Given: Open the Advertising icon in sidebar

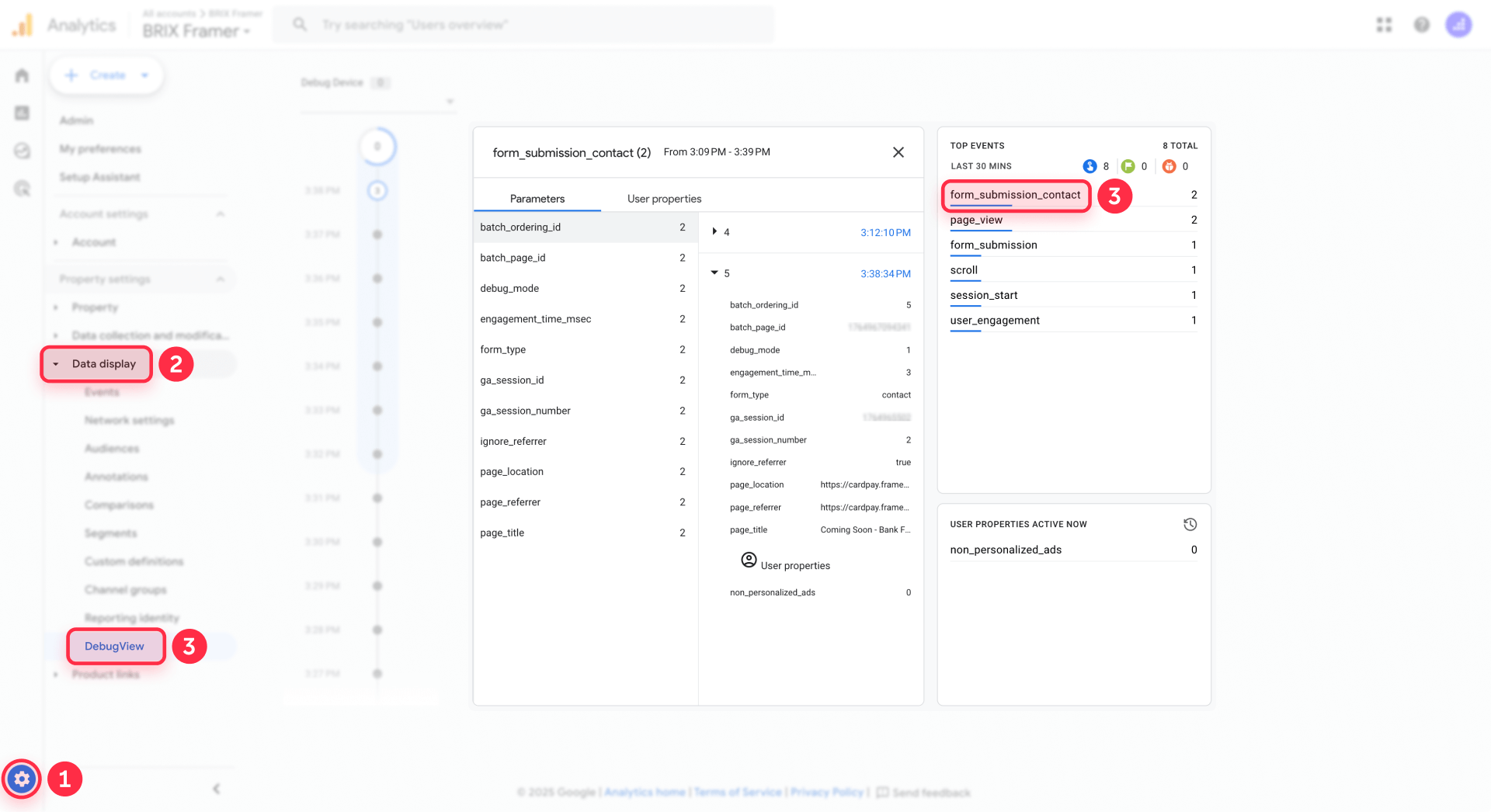Looking at the screenshot, I should [x=22, y=188].
